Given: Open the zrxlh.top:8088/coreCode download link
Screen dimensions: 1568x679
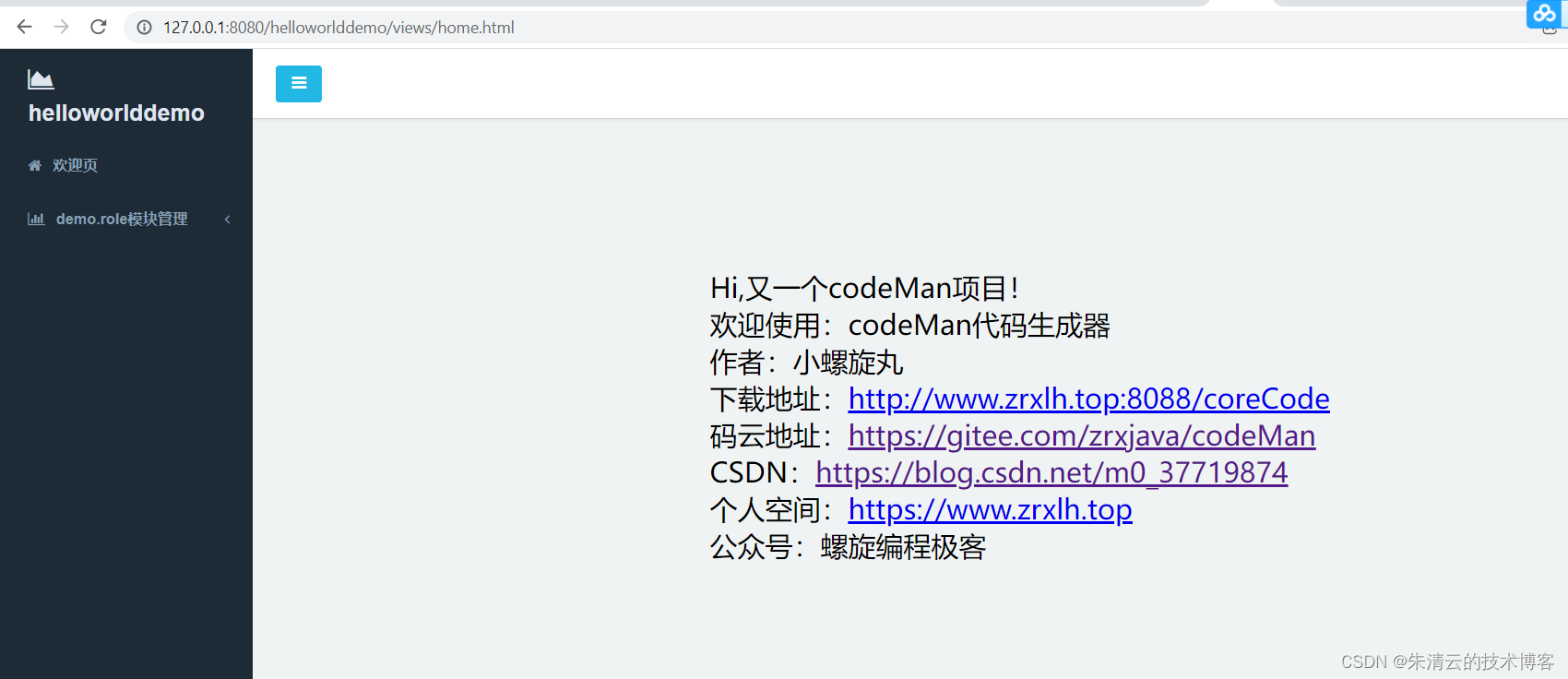Looking at the screenshot, I should [1088, 399].
